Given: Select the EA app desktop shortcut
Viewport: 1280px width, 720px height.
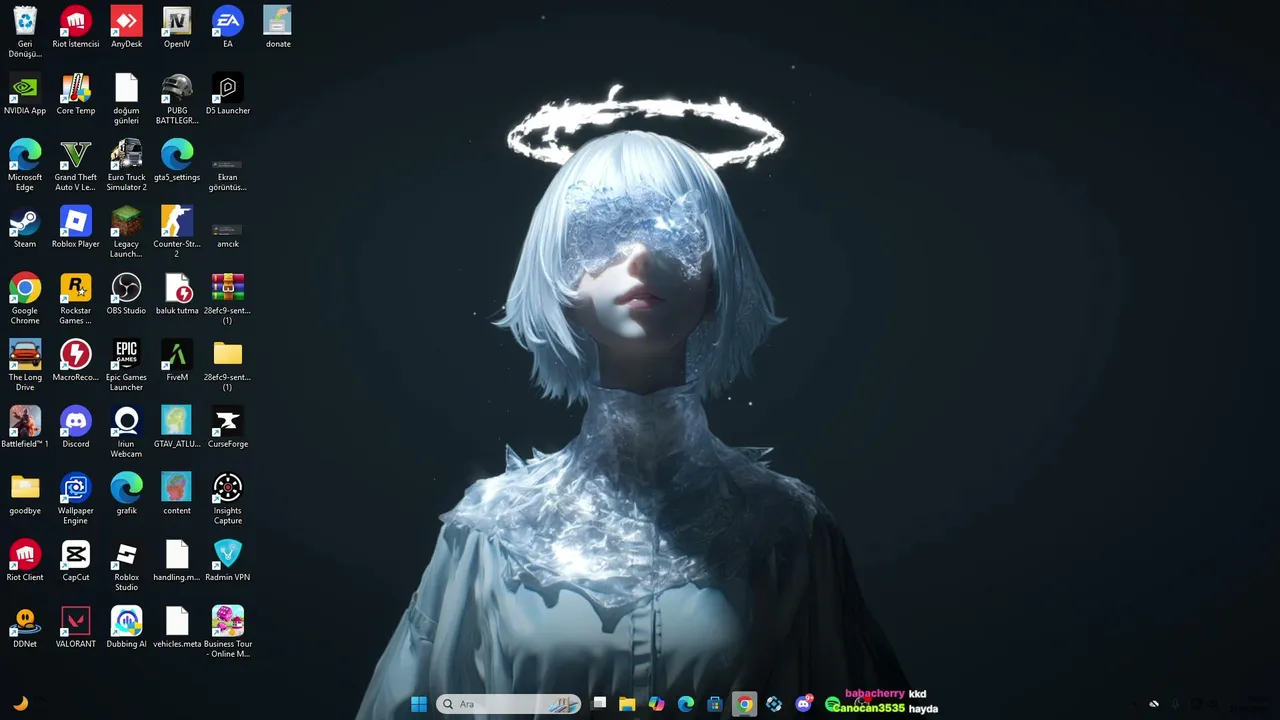Looking at the screenshot, I should [x=228, y=21].
